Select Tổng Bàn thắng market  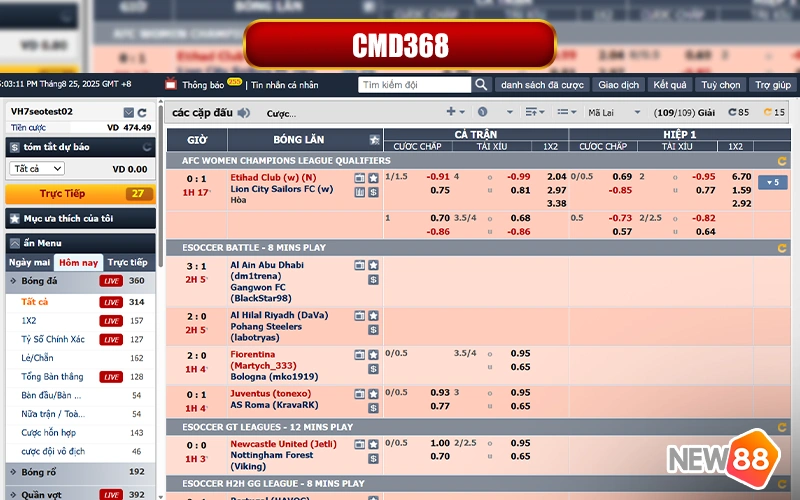[x=52, y=377]
